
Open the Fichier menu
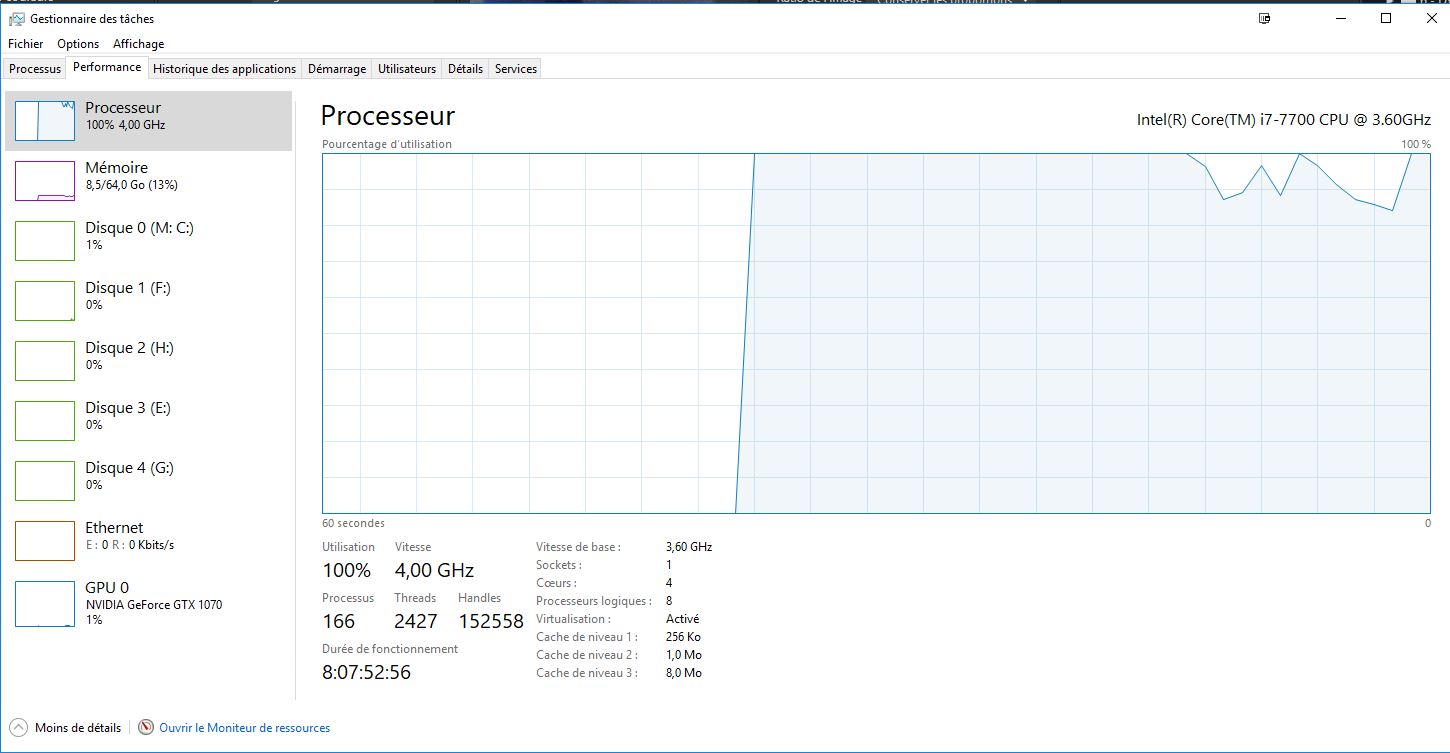[x=26, y=44]
